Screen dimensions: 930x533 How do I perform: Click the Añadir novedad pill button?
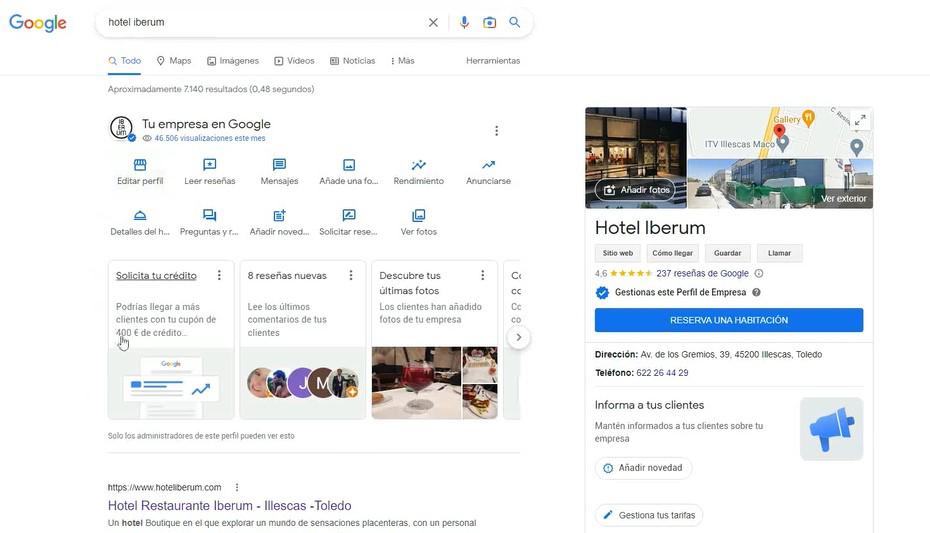pyautogui.click(x=643, y=468)
